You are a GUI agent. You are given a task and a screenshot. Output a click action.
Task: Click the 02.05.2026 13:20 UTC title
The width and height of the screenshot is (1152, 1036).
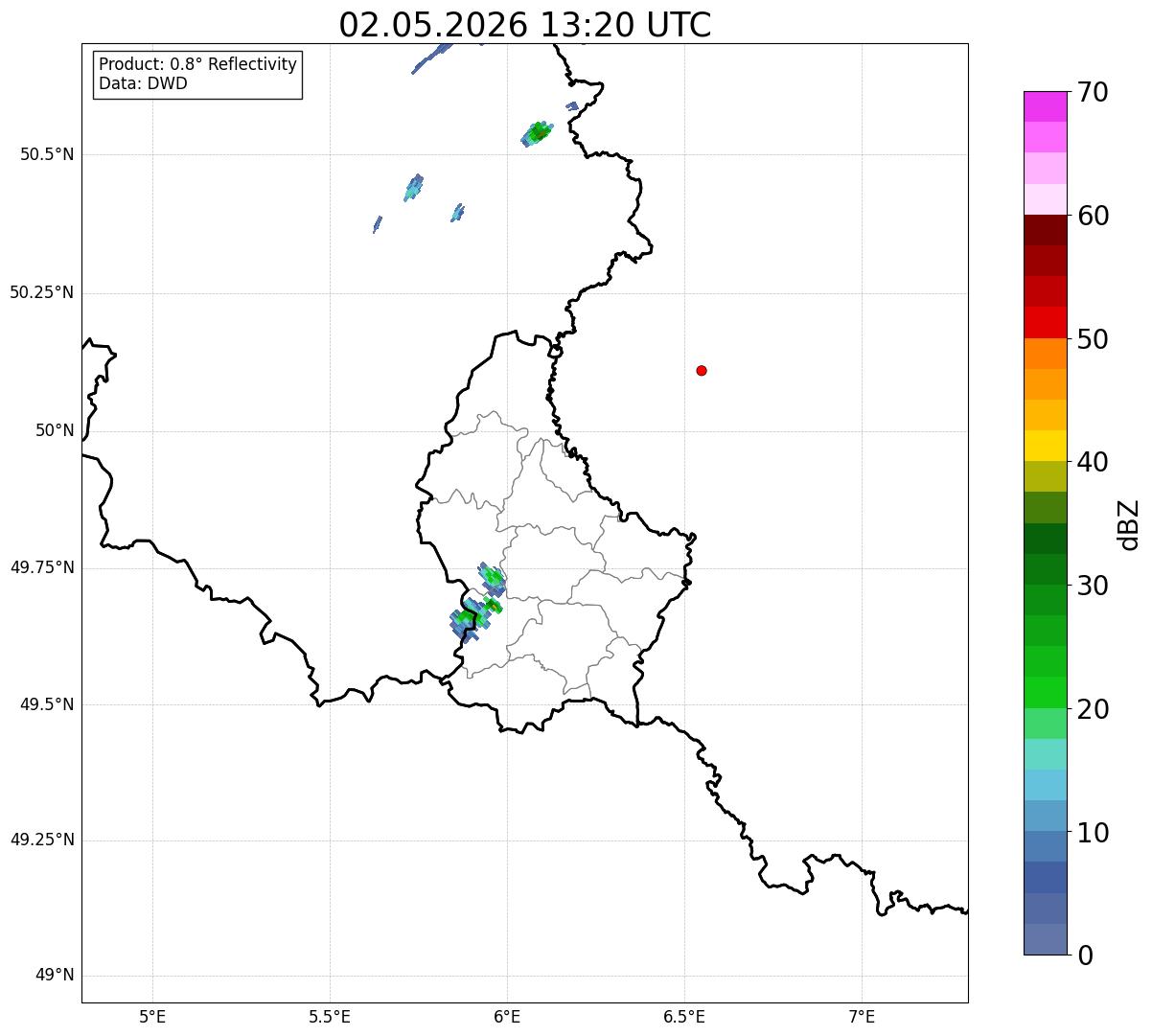pos(525,24)
